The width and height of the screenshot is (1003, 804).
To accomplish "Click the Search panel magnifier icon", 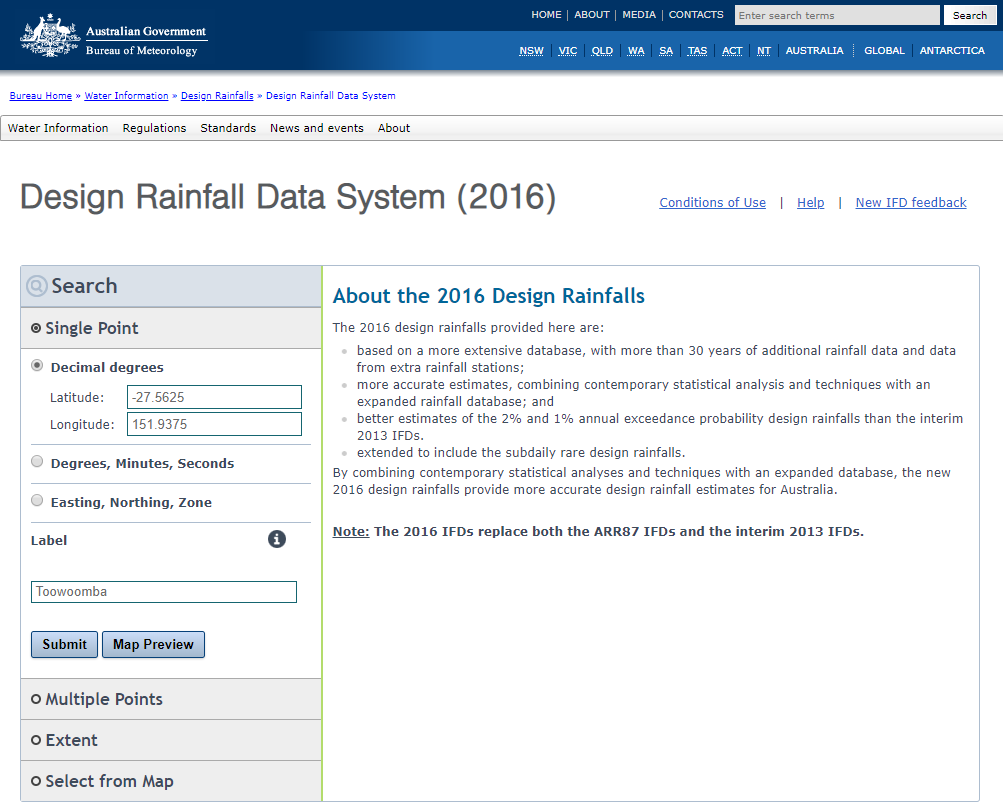I will tap(36, 286).
